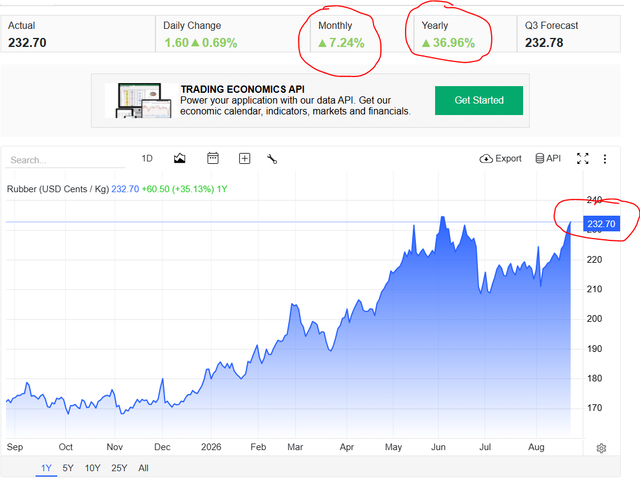The height and width of the screenshot is (482, 640).
Task: Switch to the 25Y time range
Action: tap(119, 468)
